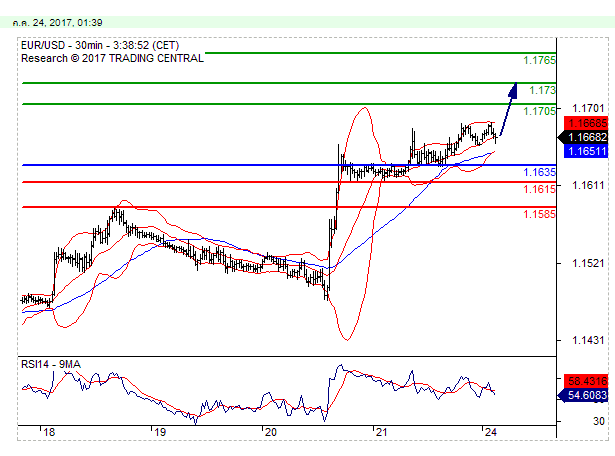
Task: Click the date axis label 18
Action: click(49, 432)
